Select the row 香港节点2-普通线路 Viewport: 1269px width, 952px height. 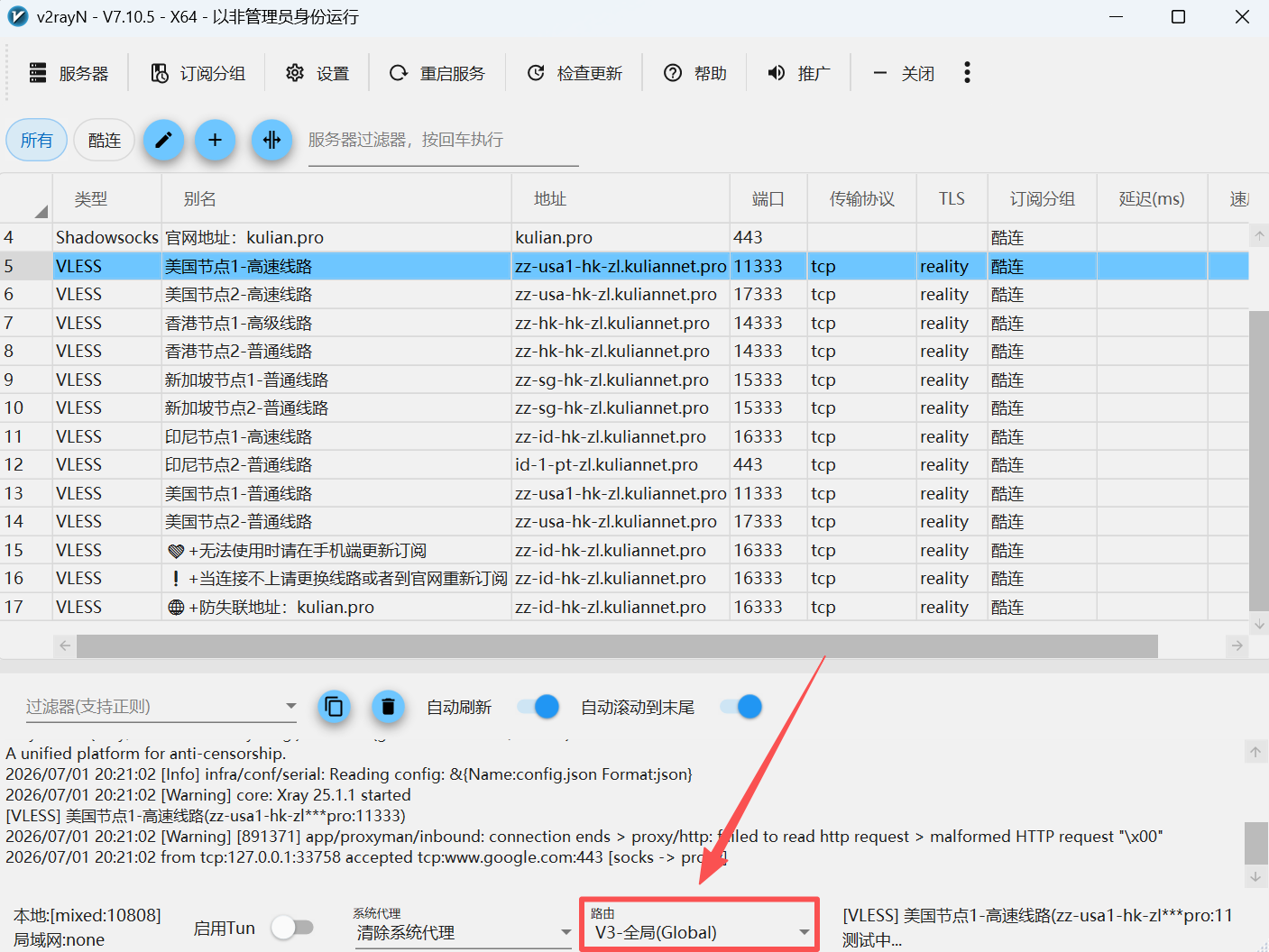pos(624,351)
